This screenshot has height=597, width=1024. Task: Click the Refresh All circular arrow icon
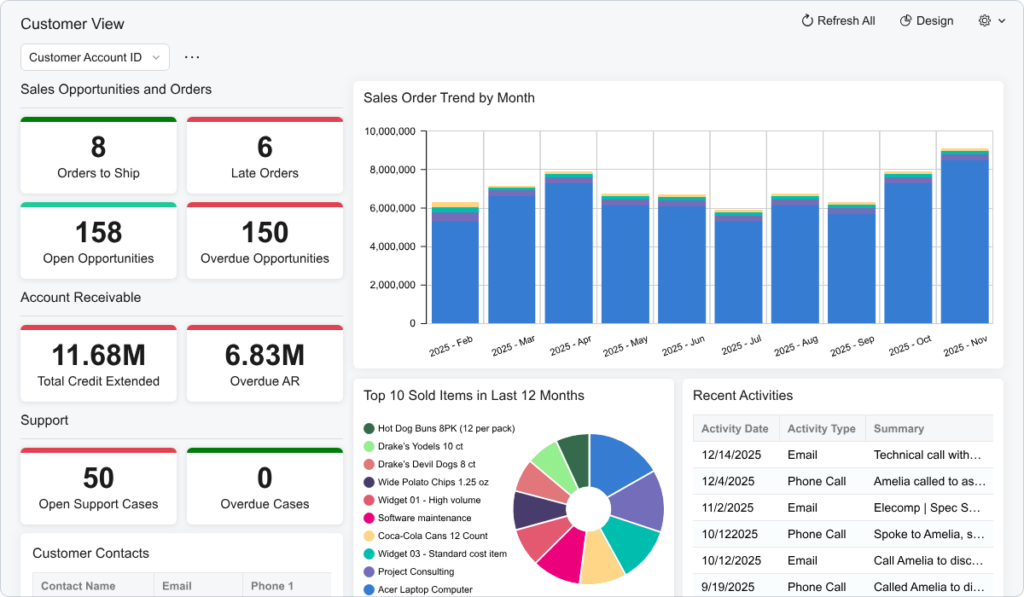[x=805, y=20]
